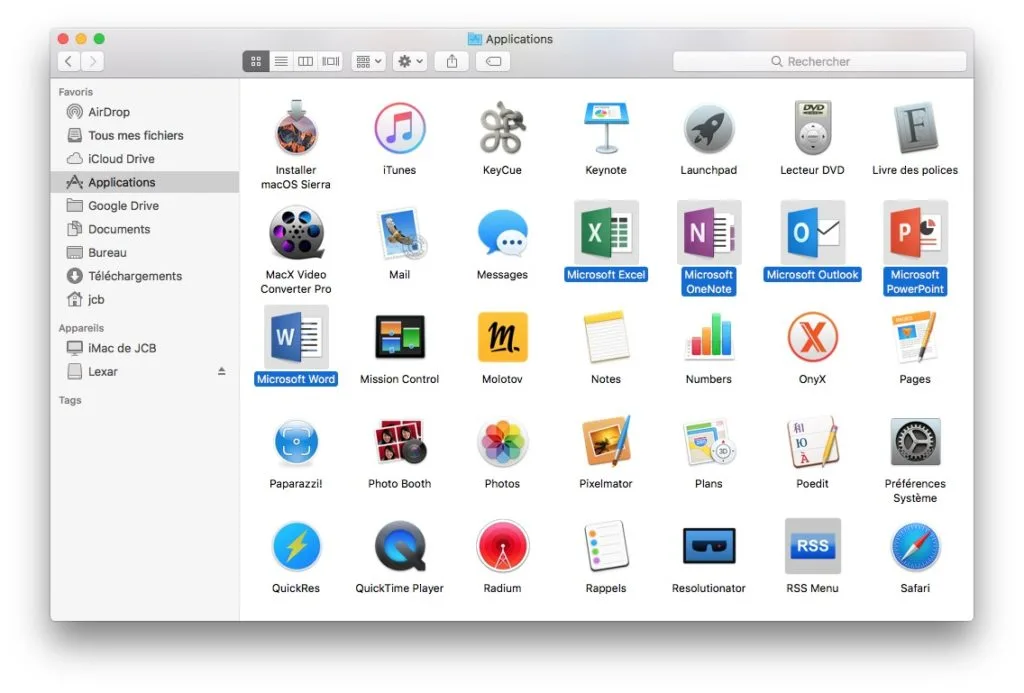Open AirDrop in the sidebar

(x=144, y=112)
